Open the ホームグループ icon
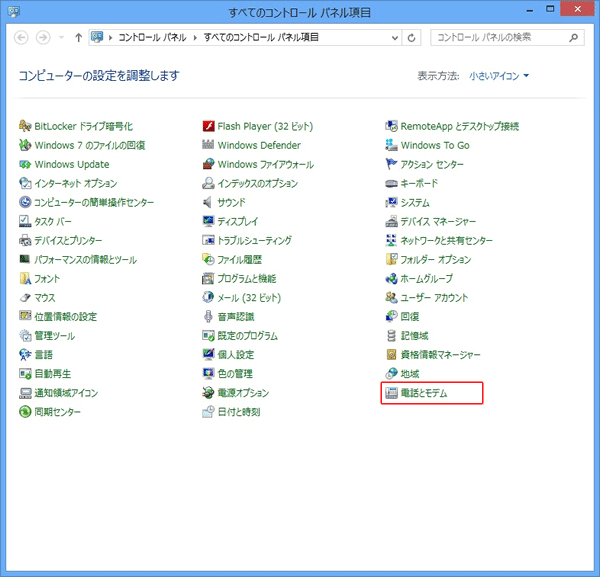This screenshot has width=600, height=577. click(391, 278)
